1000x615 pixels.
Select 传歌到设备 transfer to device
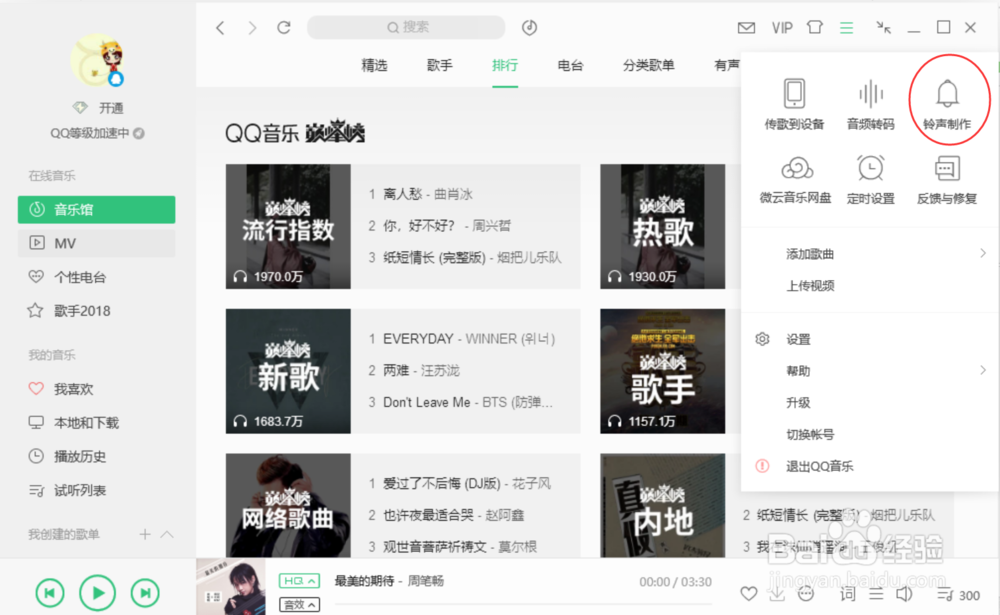[x=795, y=97]
